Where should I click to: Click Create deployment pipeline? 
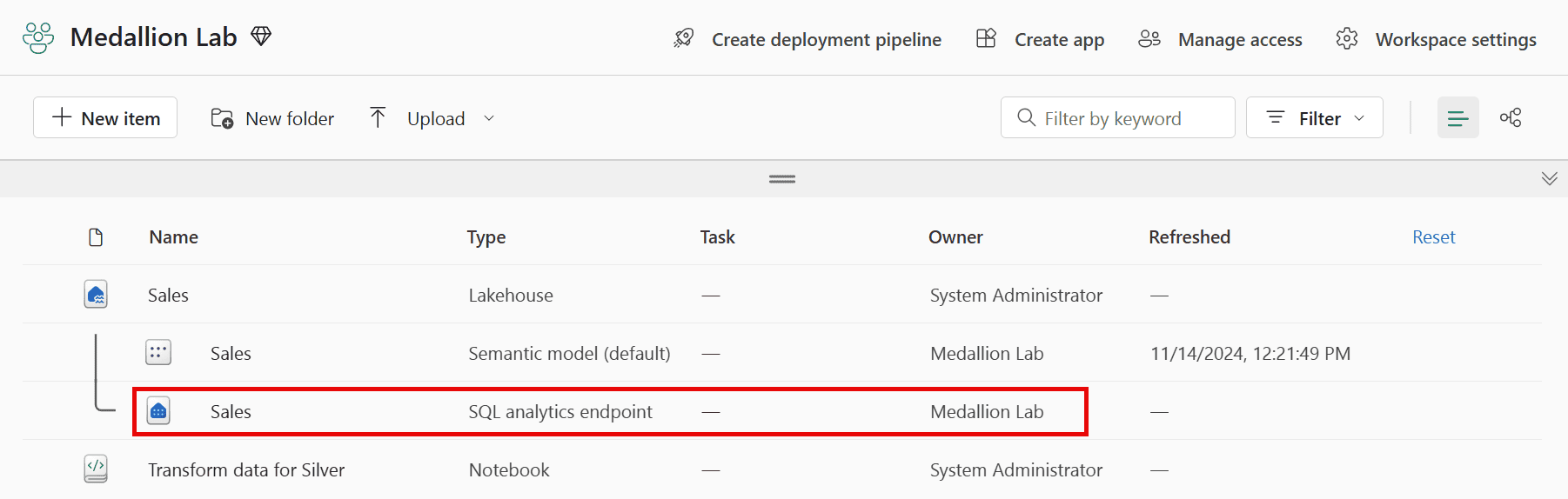click(807, 40)
